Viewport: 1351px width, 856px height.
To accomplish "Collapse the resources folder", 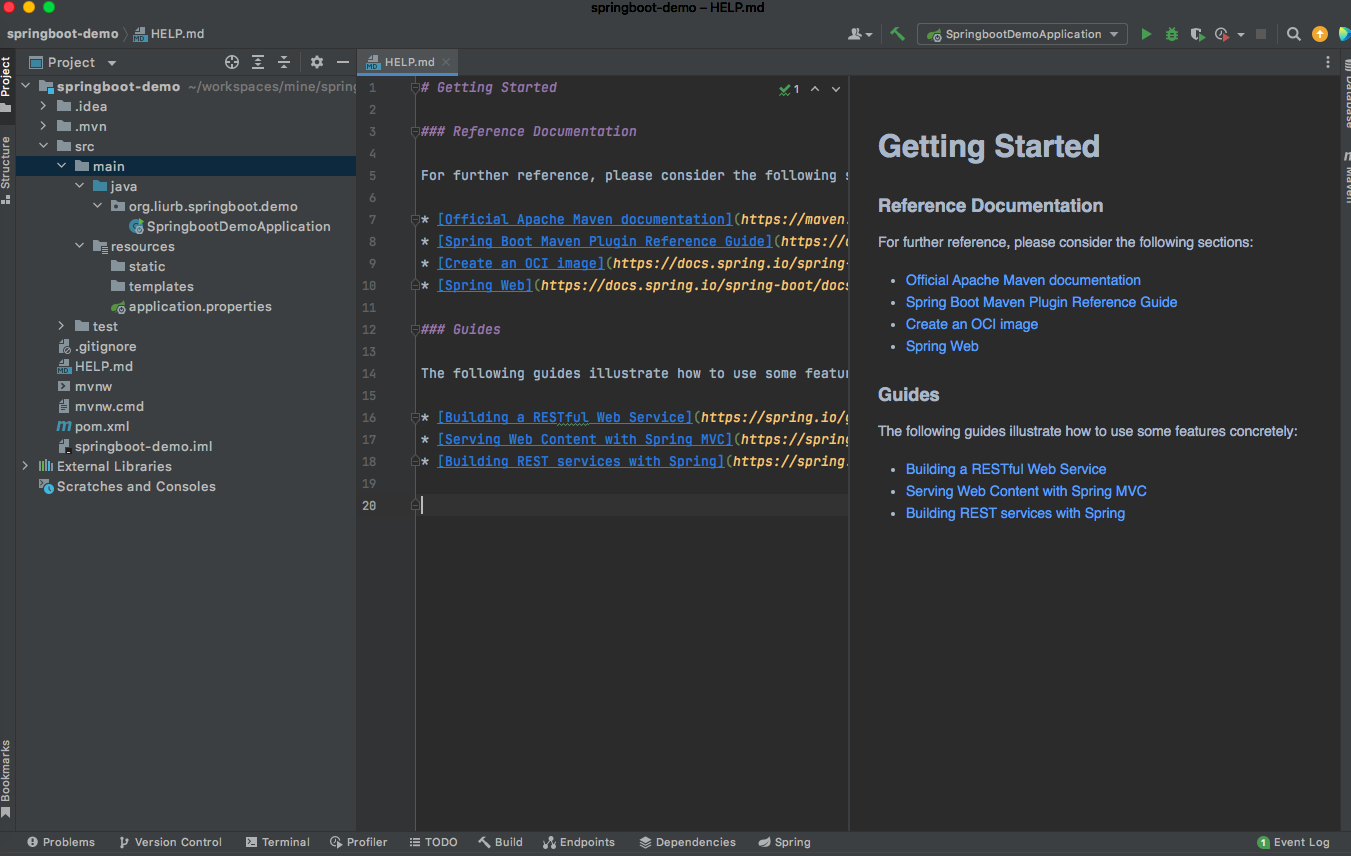I will pos(79,246).
